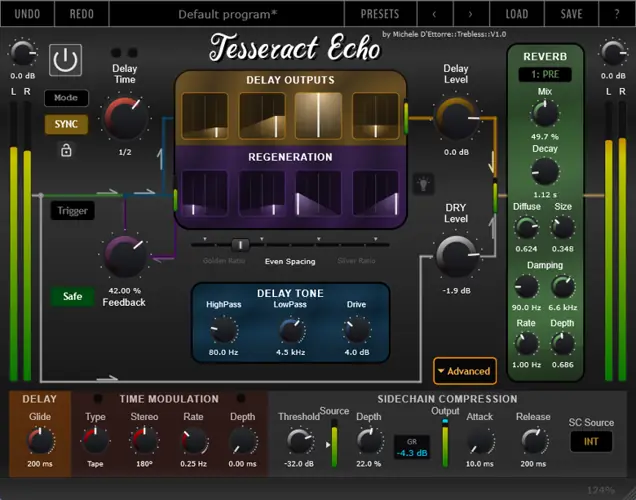Toggle the left Time Modulation LED
Image resolution: width=636 pixels, height=500 pixels.
click(98, 399)
